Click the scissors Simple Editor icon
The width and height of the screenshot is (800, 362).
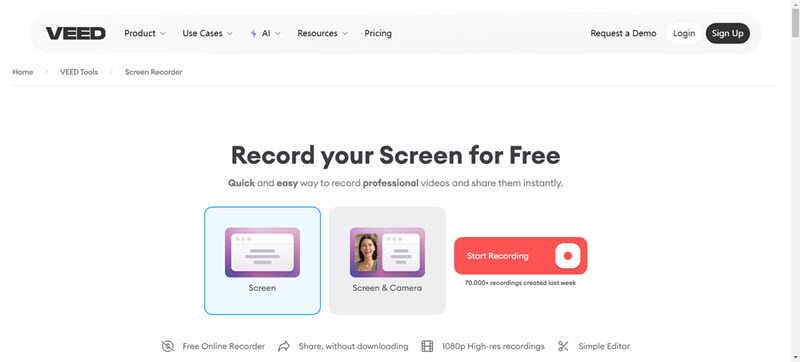[x=563, y=346]
